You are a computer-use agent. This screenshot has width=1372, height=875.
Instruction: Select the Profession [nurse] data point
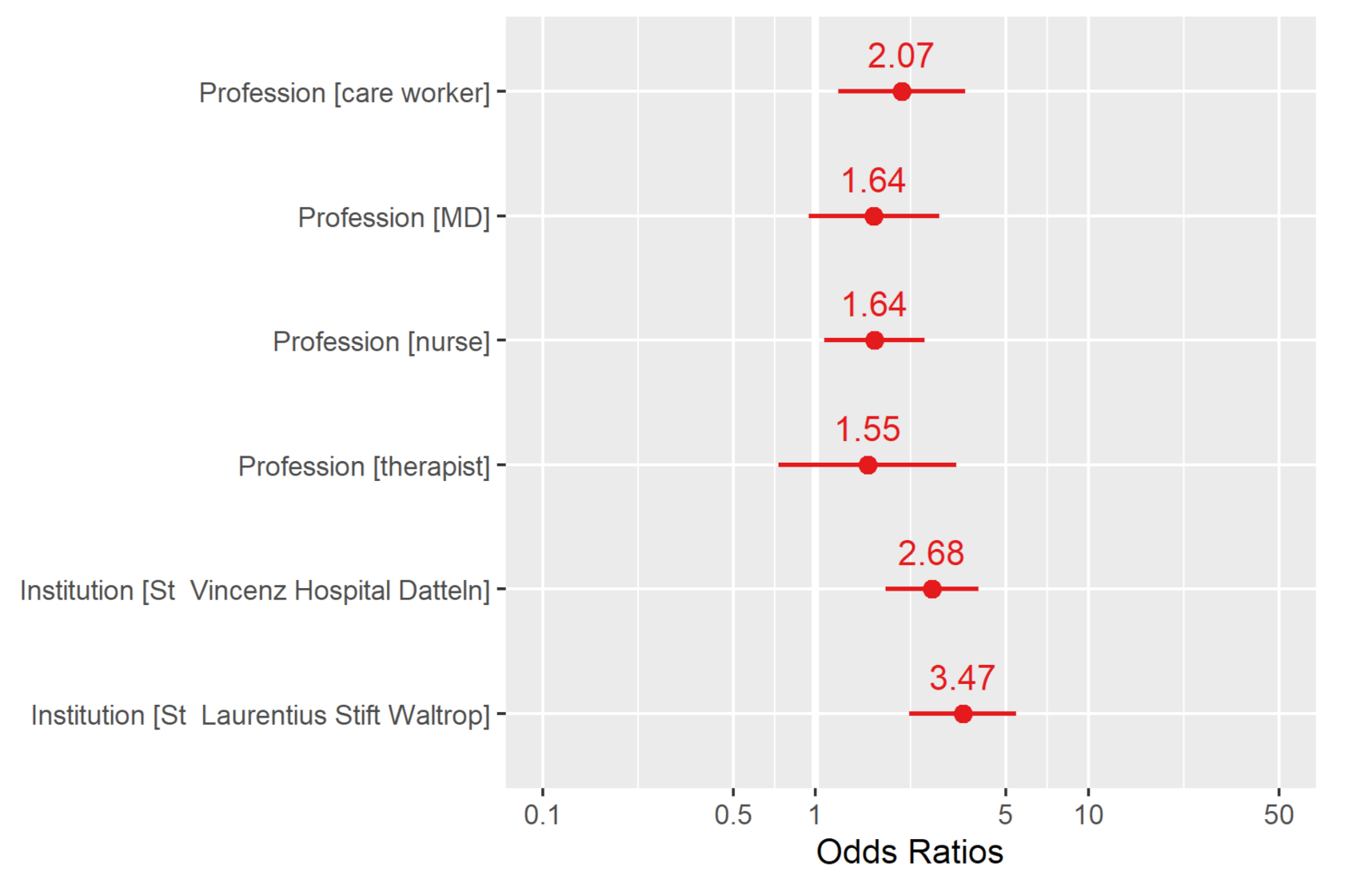(x=874, y=340)
